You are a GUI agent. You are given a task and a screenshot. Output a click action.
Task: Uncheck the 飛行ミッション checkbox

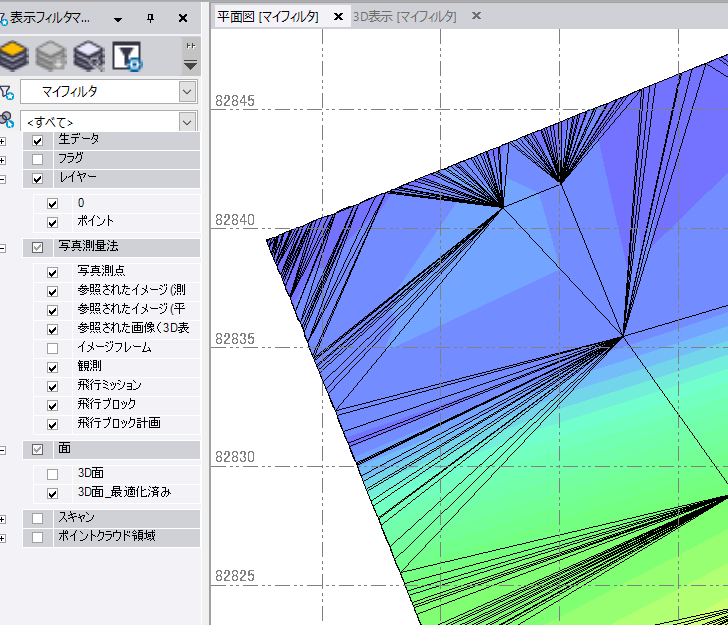tap(52, 386)
